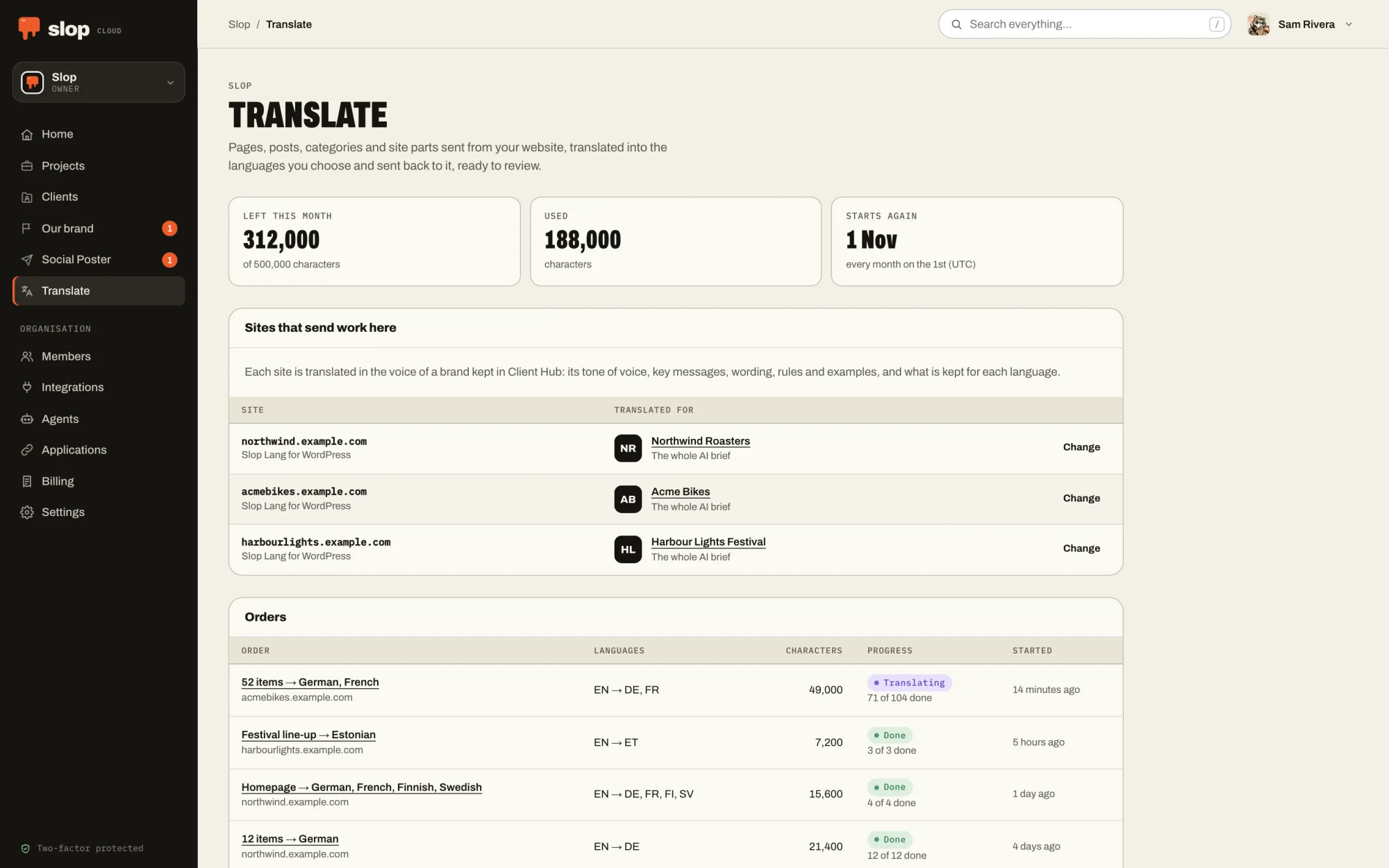Click the Translate language icon
This screenshot has width=1389, height=868.
[x=27, y=291]
